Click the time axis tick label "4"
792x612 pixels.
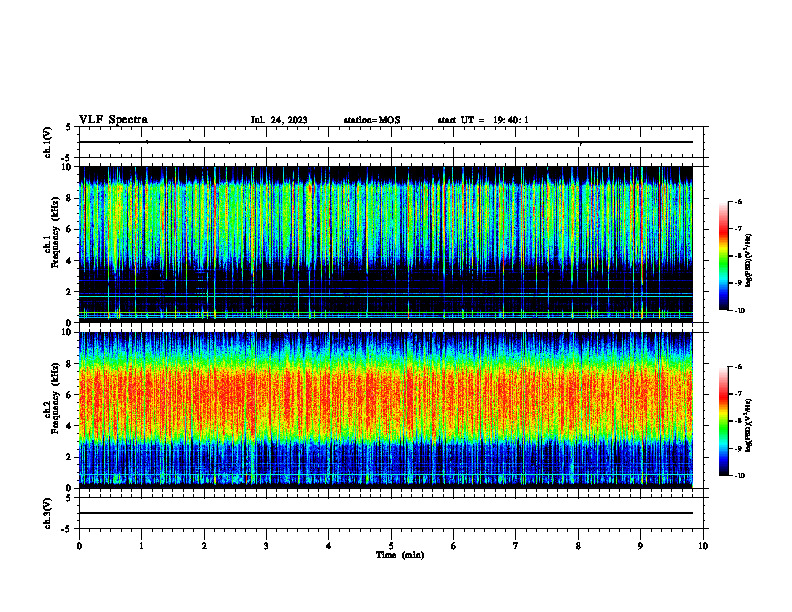[329, 546]
